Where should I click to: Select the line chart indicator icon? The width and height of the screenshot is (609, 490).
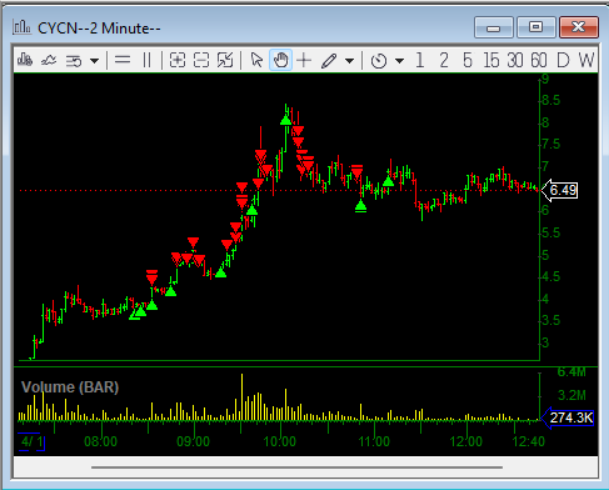pos(49,60)
